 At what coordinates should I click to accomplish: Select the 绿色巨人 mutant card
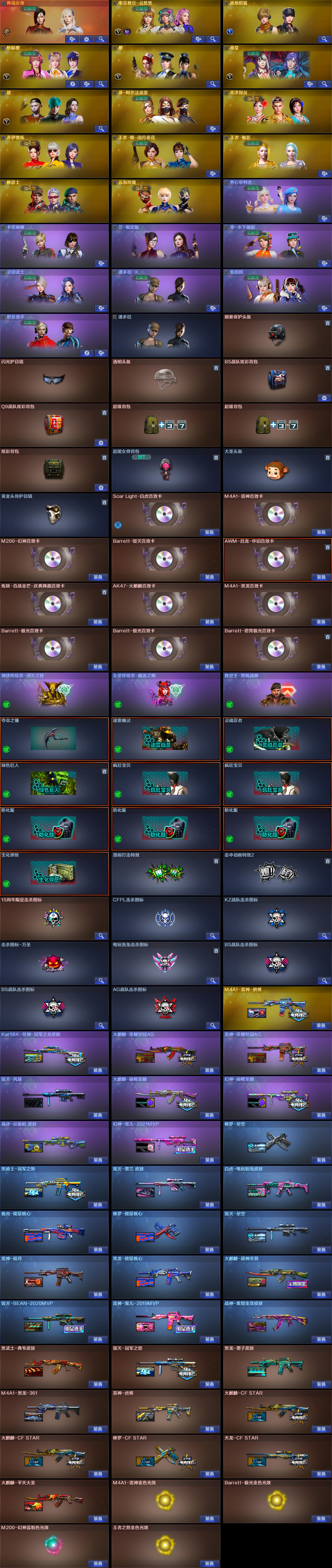53,783
